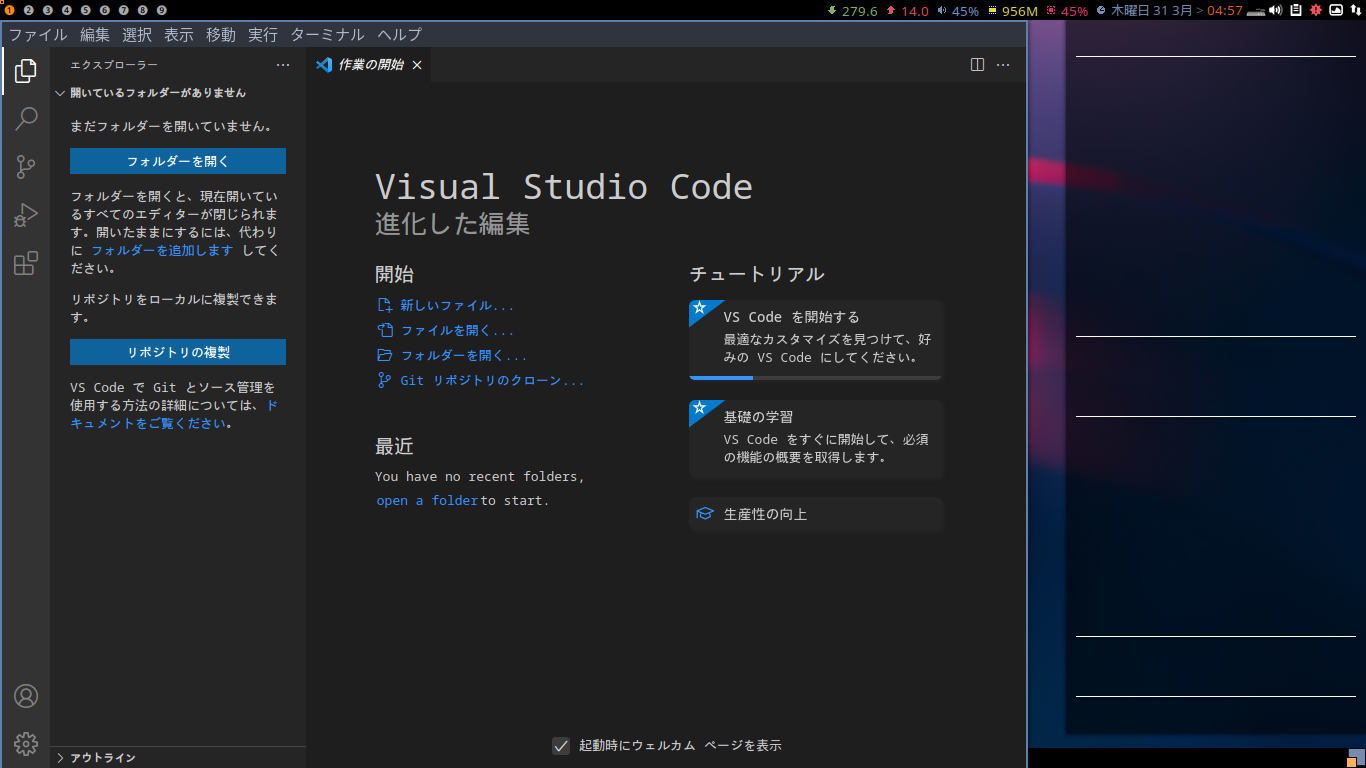Open the 移動 menu

(x=221, y=34)
